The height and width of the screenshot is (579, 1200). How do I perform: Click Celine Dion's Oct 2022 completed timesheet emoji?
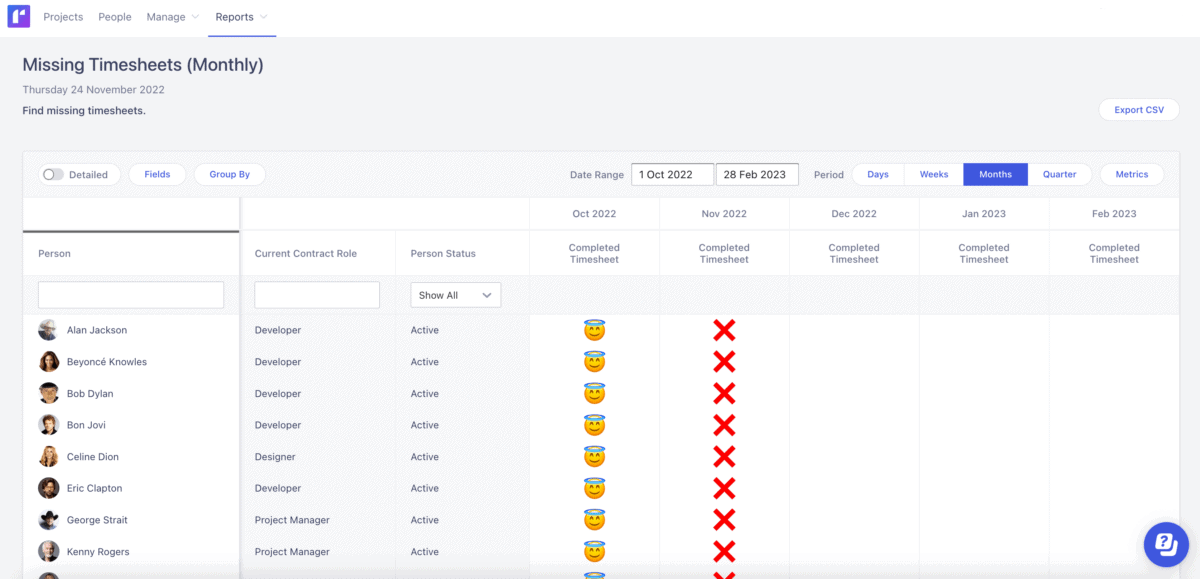coord(594,456)
